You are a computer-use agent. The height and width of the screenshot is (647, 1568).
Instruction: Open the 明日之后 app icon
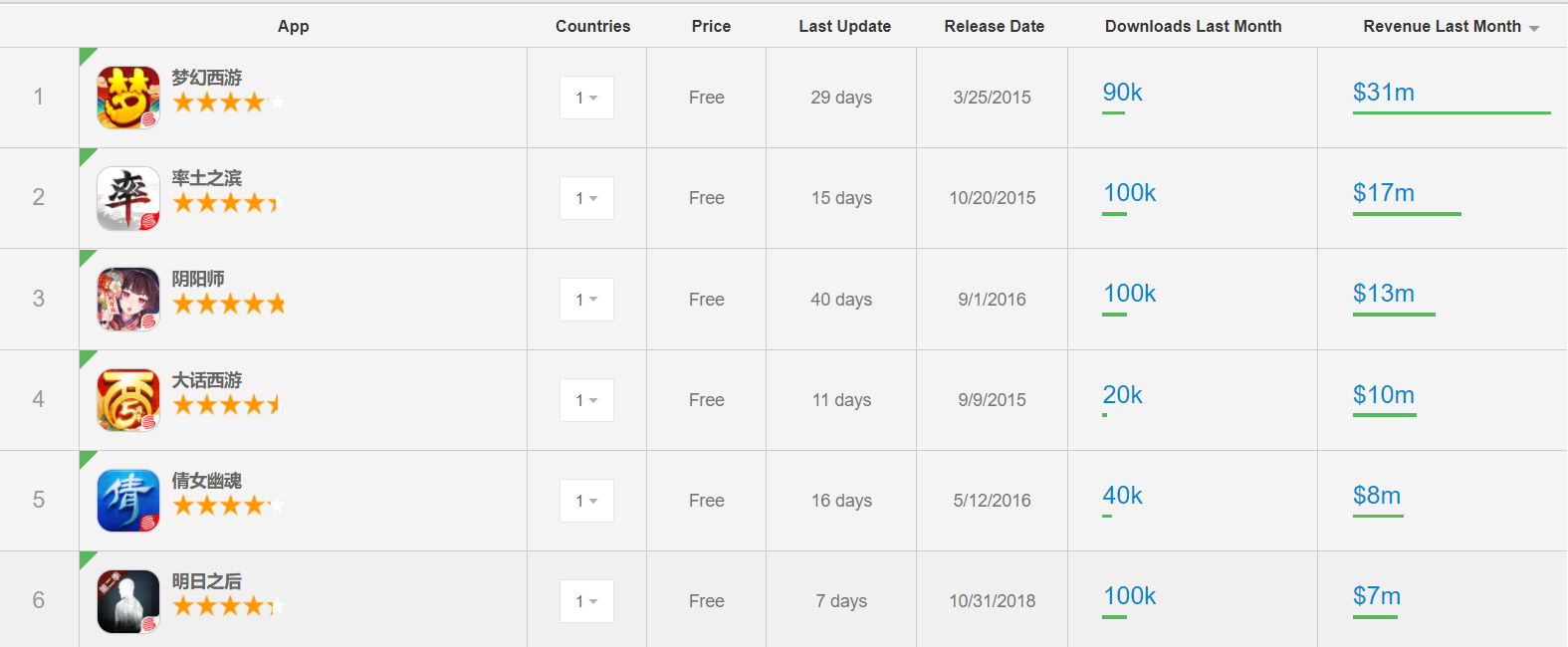128,601
